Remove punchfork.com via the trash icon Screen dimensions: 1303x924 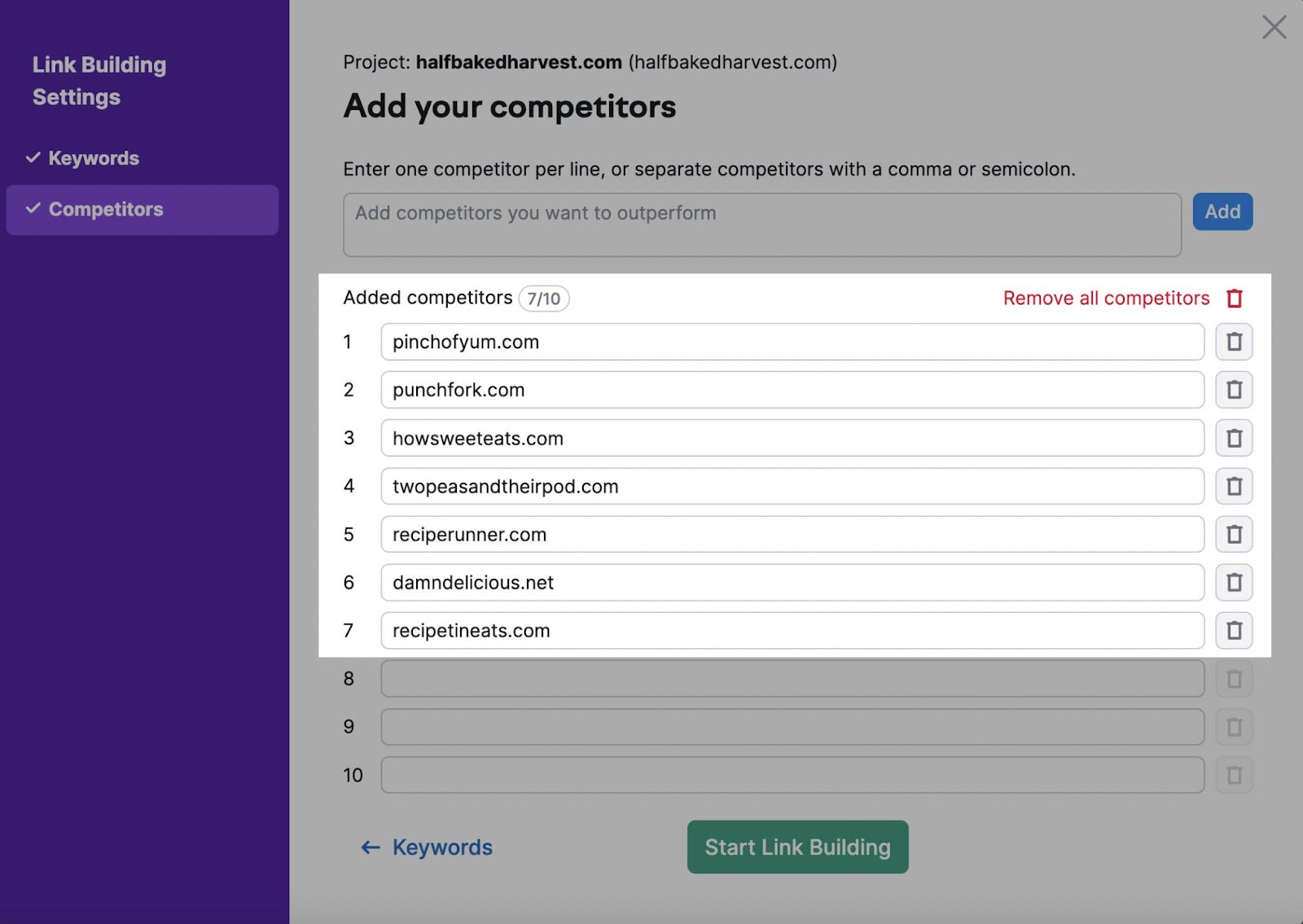1234,390
